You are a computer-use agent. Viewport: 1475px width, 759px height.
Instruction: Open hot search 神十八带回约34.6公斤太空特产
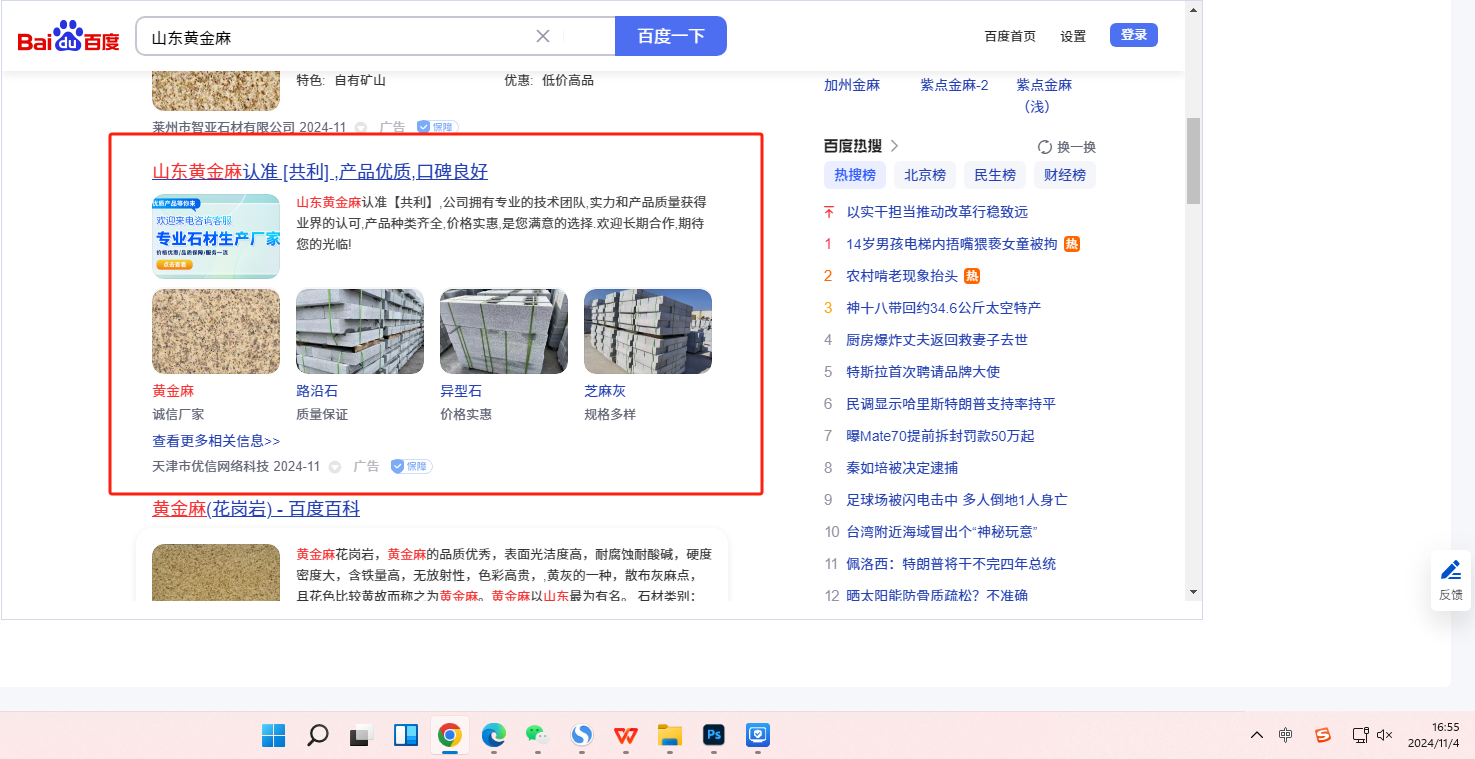click(x=944, y=308)
